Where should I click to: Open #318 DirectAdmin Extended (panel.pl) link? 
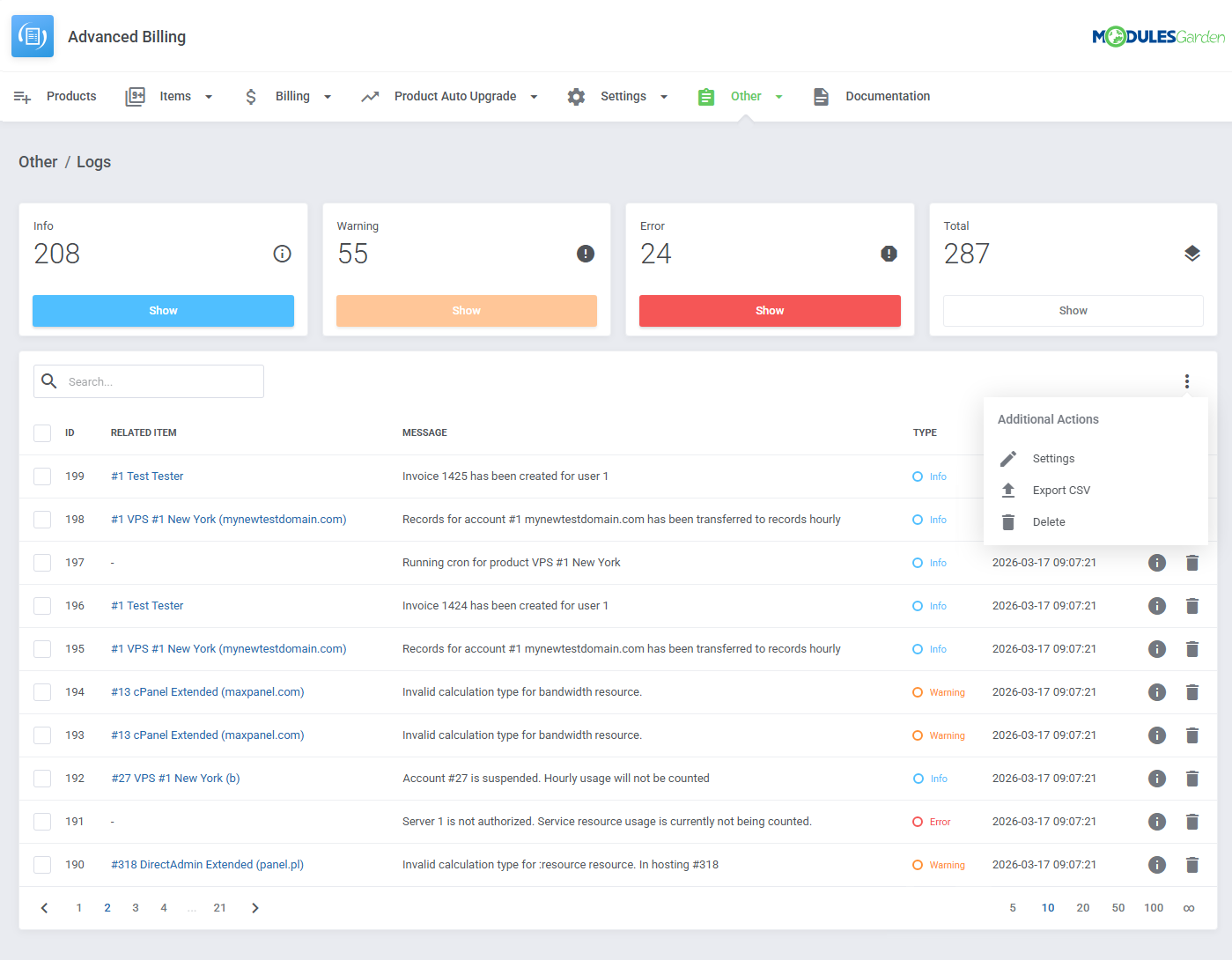tap(207, 865)
